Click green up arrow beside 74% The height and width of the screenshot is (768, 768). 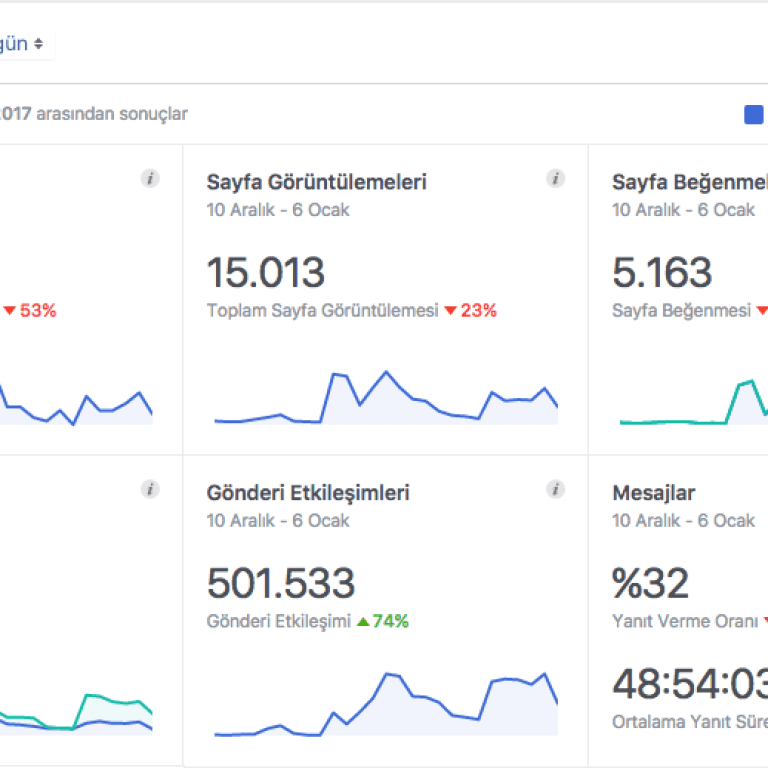coord(363,622)
